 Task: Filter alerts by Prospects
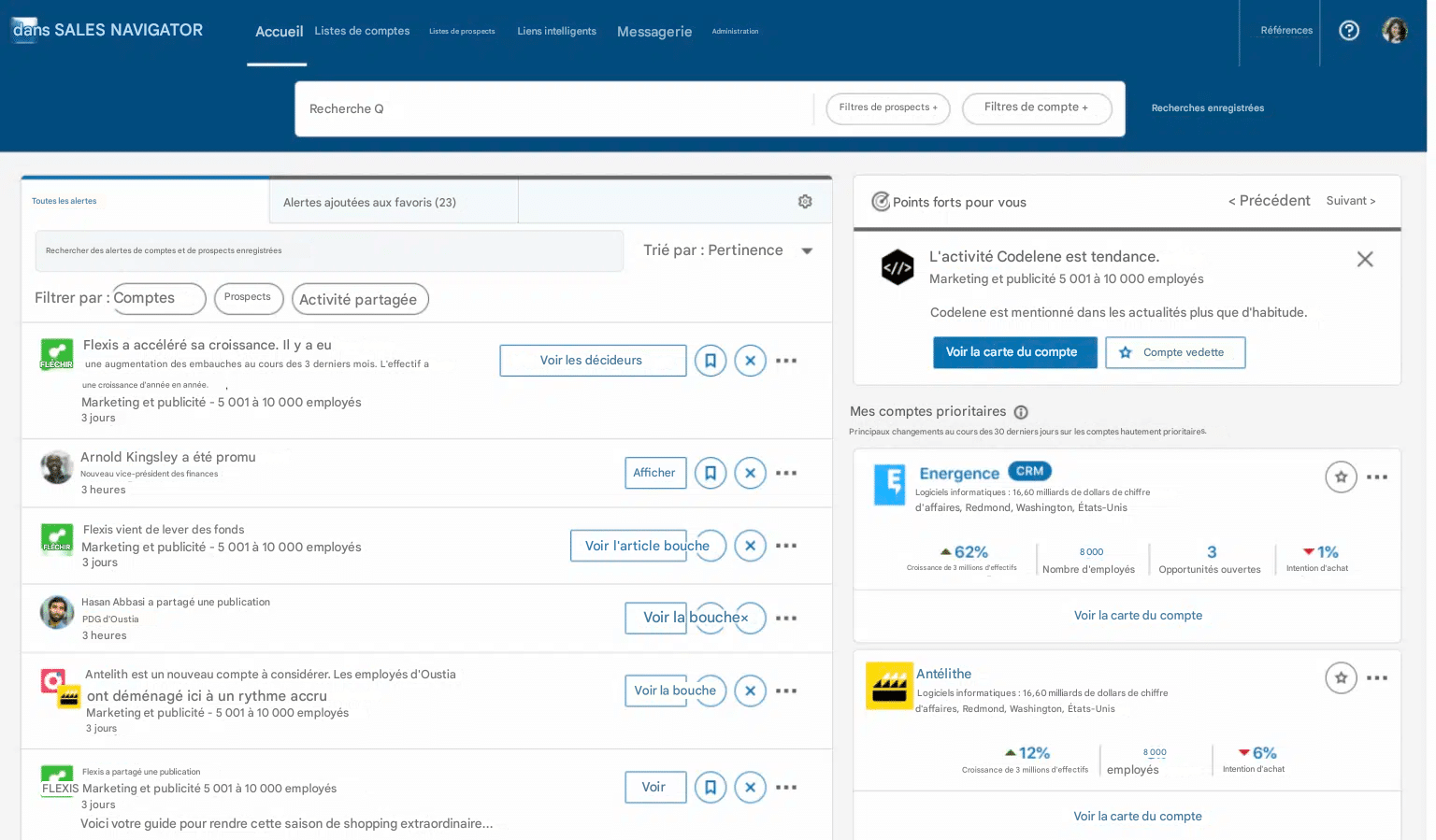(x=248, y=297)
